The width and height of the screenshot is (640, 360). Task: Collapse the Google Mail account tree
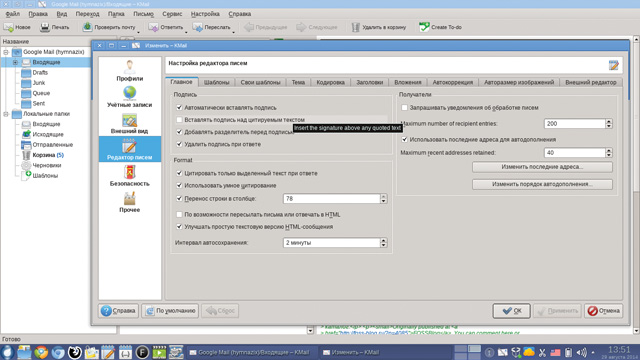pos(6,52)
